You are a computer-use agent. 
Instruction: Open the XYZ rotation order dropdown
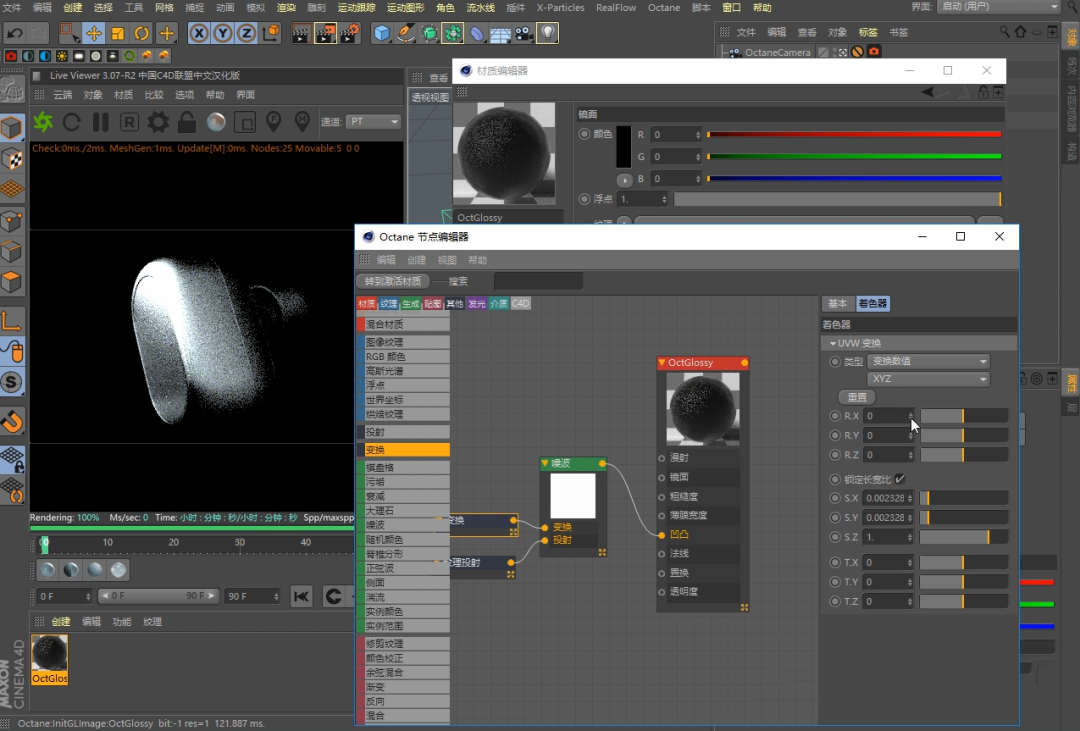928,379
